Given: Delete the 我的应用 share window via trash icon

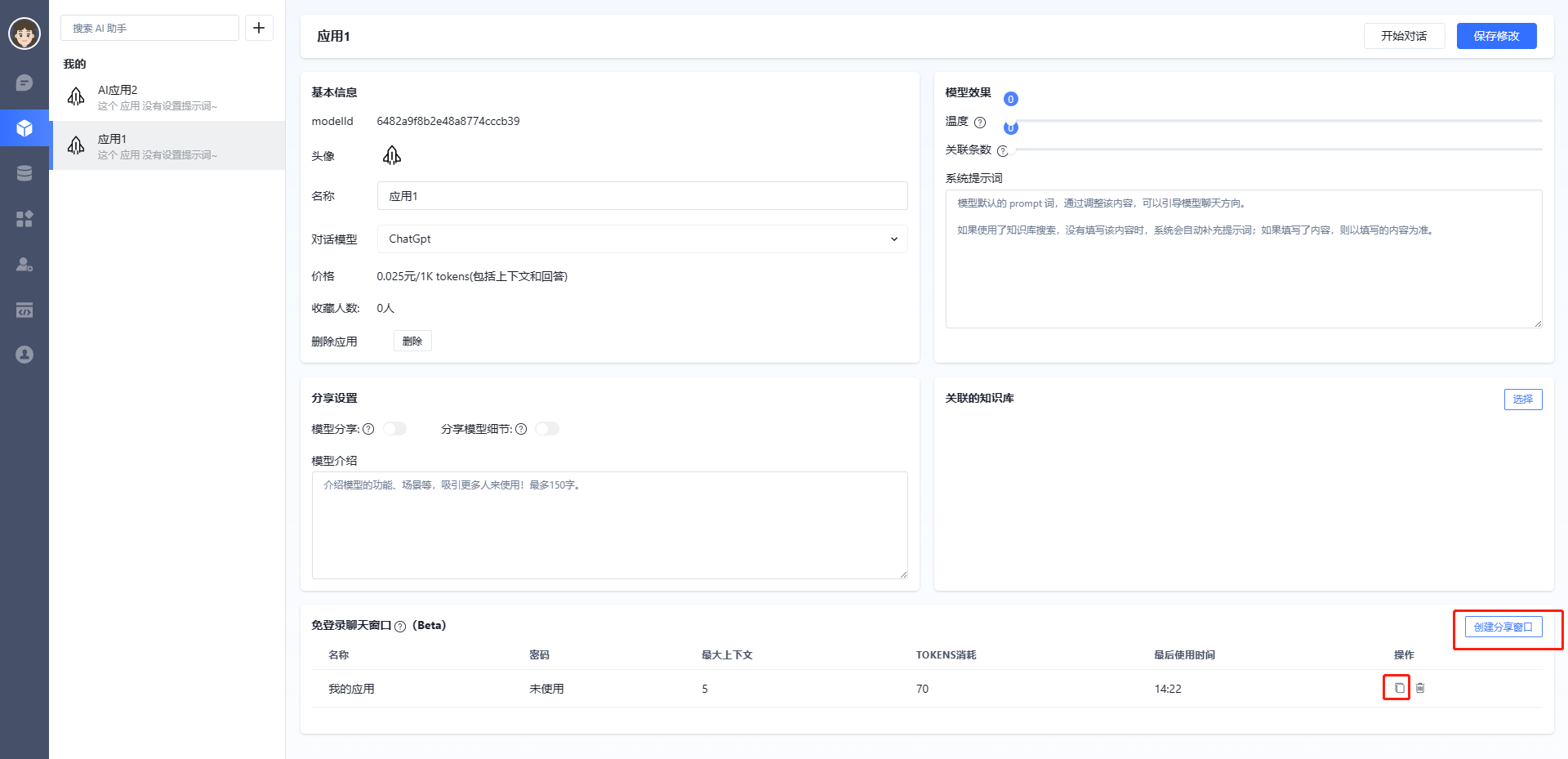Looking at the screenshot, I should [1419, 687].
